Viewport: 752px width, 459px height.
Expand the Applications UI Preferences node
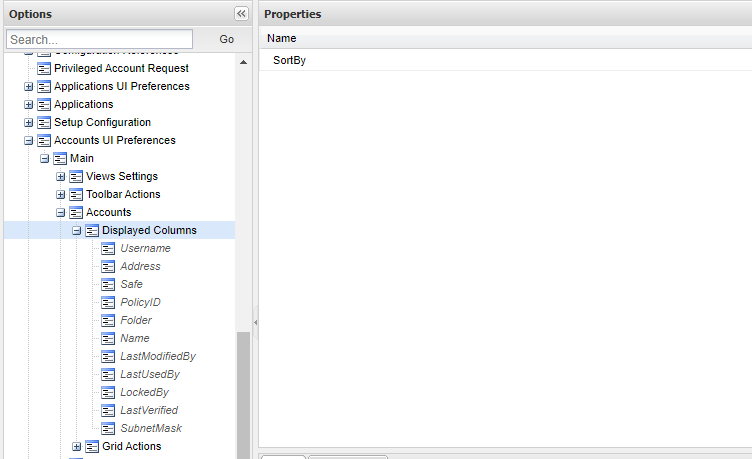[x=29, y=86]
